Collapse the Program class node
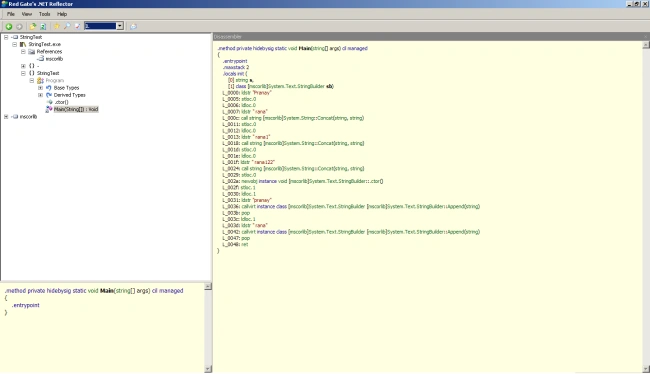The width and height of the screenshot is (650, 374). point(32,80)
